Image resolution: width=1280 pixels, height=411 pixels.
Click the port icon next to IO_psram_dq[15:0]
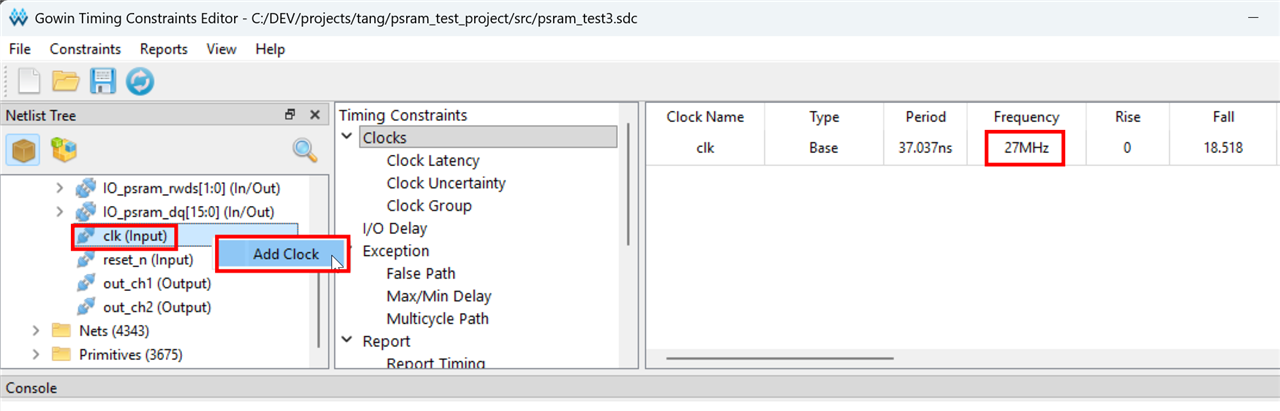coord(87,211)
